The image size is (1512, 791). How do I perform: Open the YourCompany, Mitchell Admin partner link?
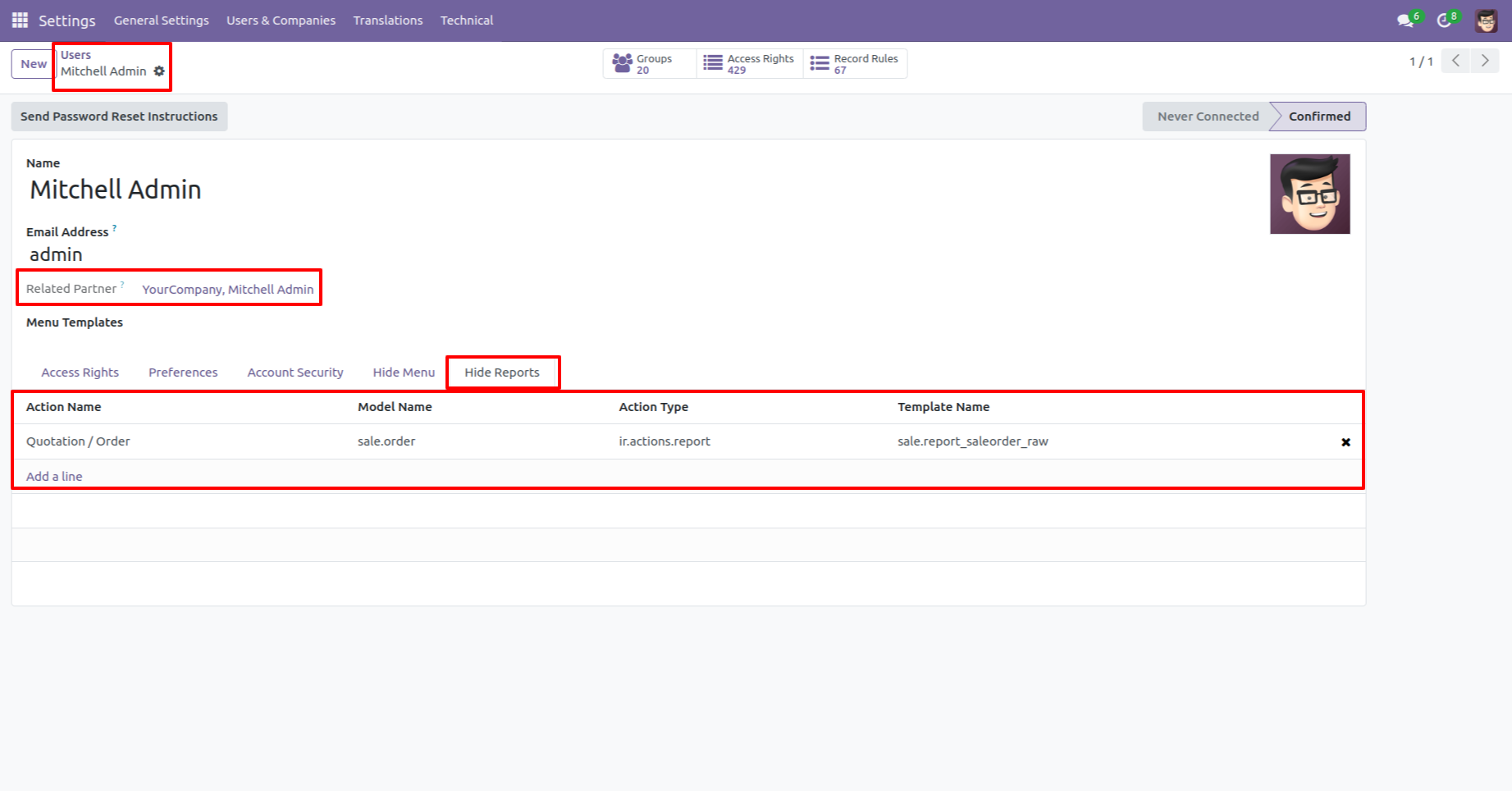(x=227, y=289)
